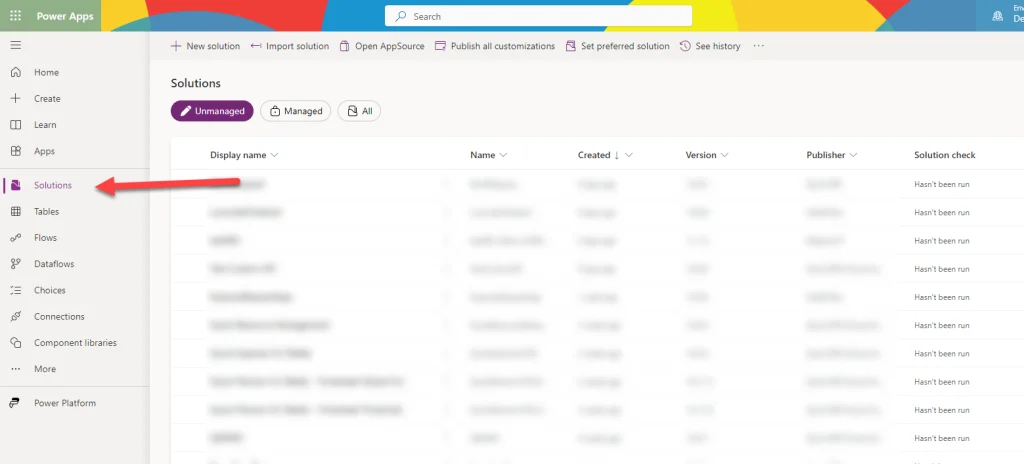The image size is (1024, 464).
Task: Open the toolbar overflow ellipsis menu
Action: click(x=758, y=46)
